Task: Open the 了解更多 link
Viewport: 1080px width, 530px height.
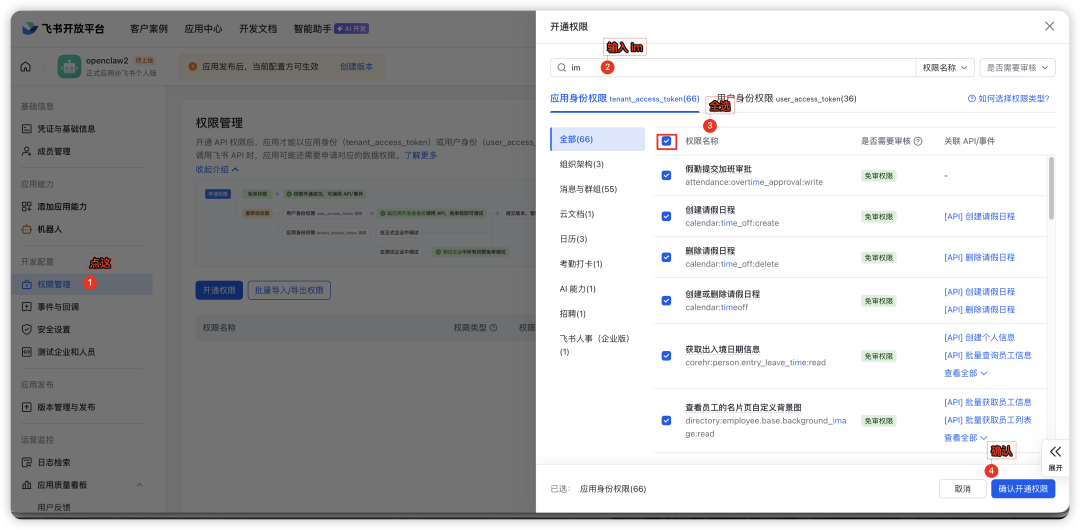Action: click(420, 155)
